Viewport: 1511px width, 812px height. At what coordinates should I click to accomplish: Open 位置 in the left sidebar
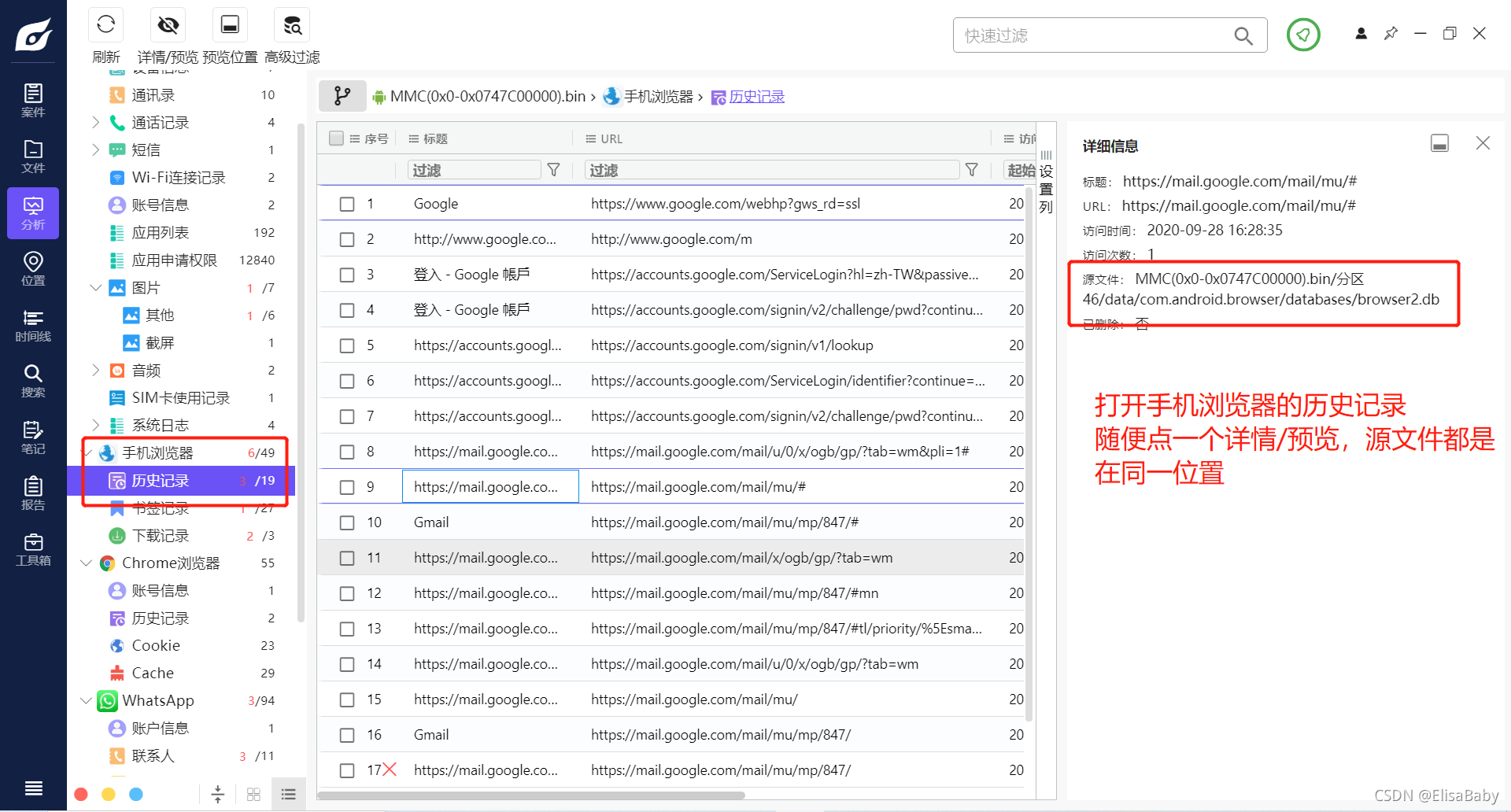coord(33,268)
